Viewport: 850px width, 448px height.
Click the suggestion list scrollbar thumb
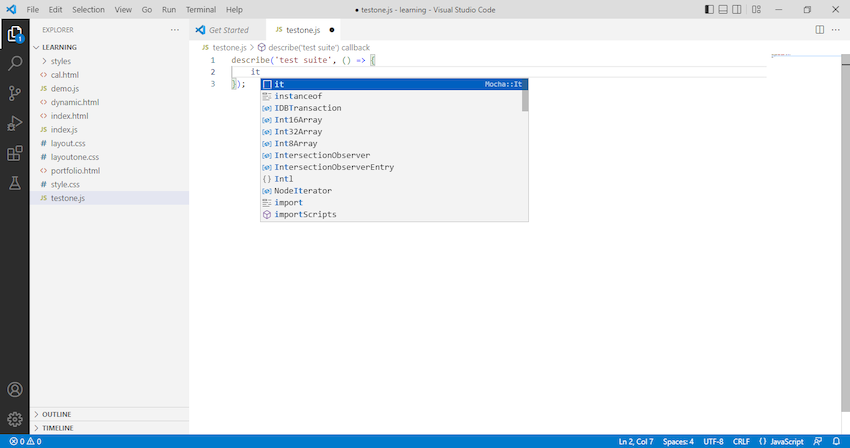(x=525, y=101)
